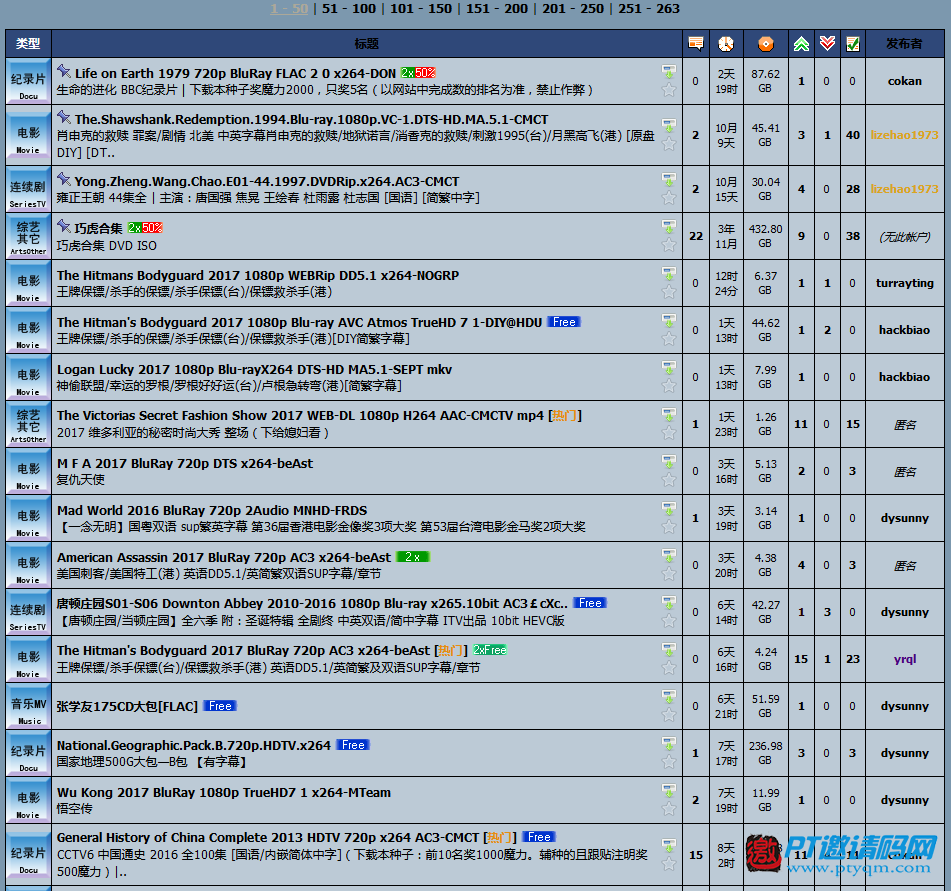
Task: View uploader lizehao1973 on Shawshank row
Action: (904, 135)
